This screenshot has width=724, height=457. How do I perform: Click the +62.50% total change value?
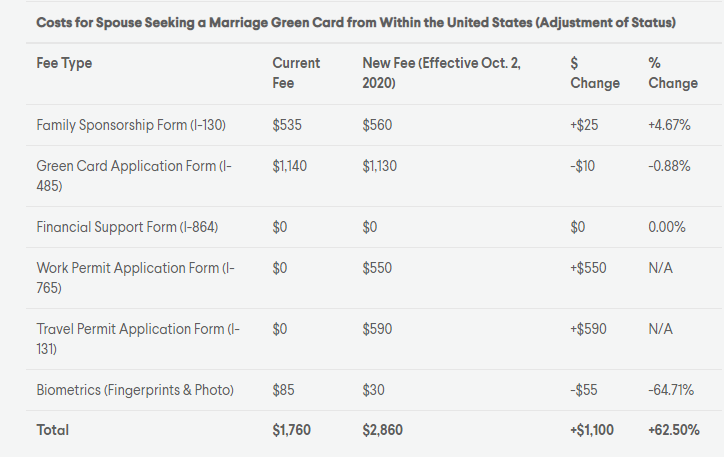tap(674, 430)
